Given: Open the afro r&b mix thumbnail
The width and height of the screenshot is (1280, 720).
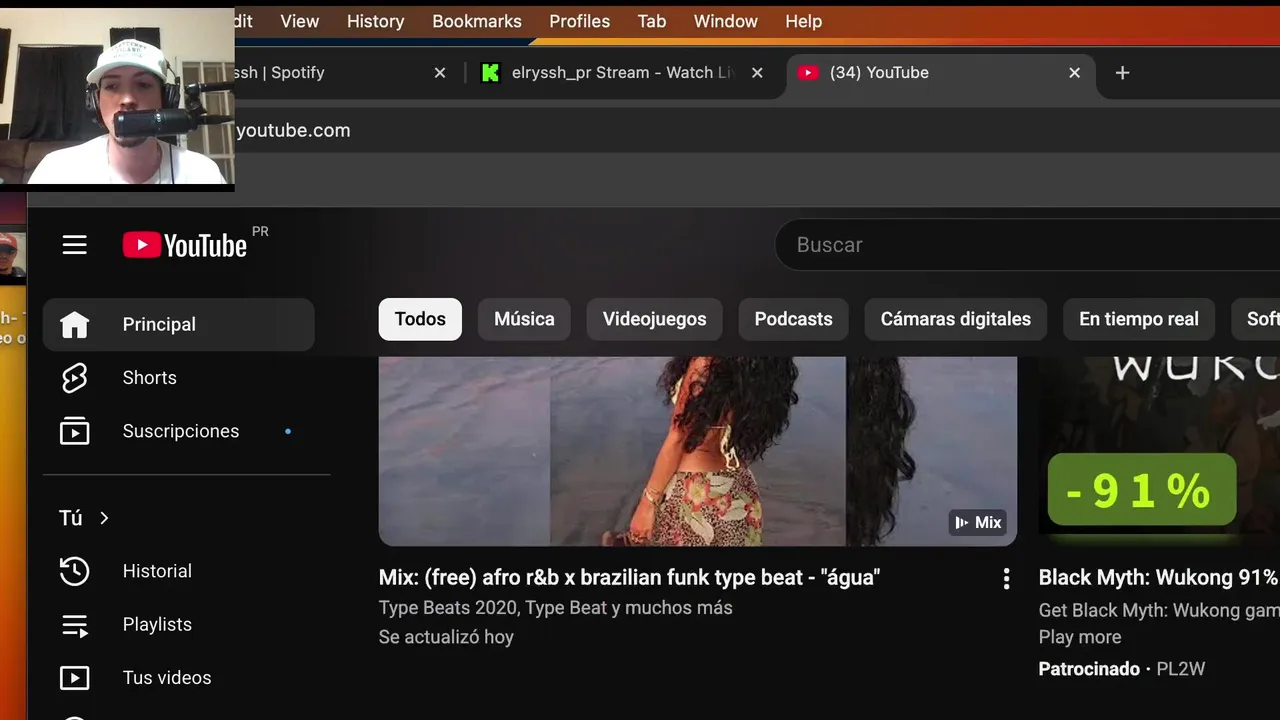Looking at the screenshot, I should coord(698,451).
